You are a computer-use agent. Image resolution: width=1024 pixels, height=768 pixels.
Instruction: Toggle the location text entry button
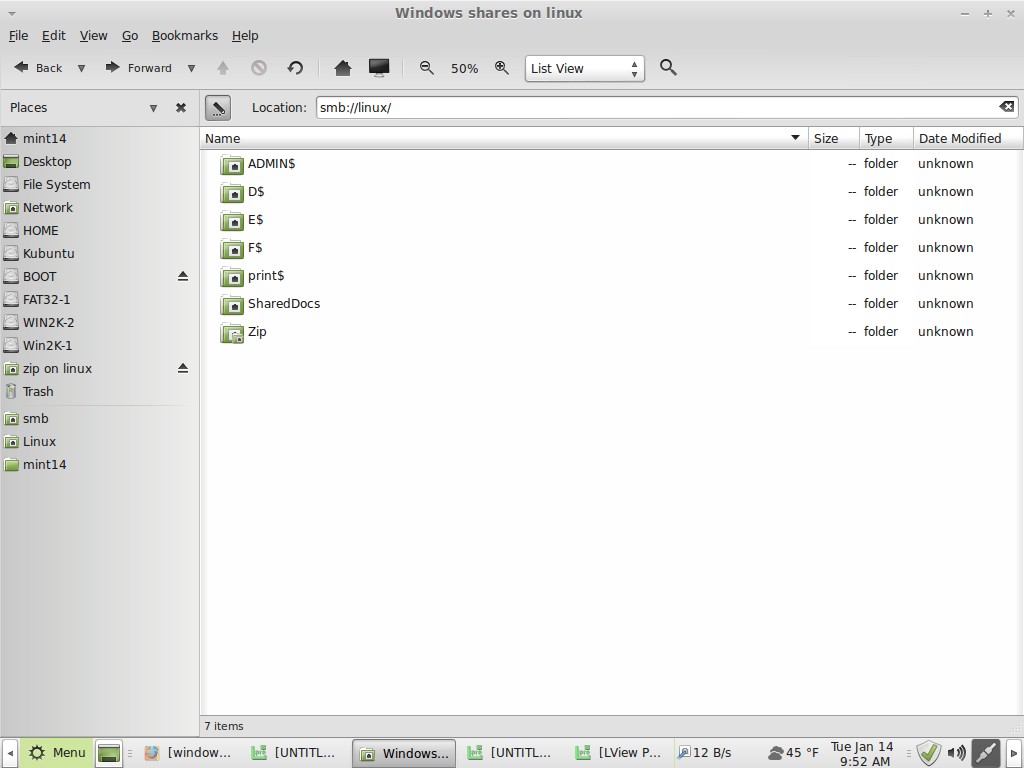point(218,107)
